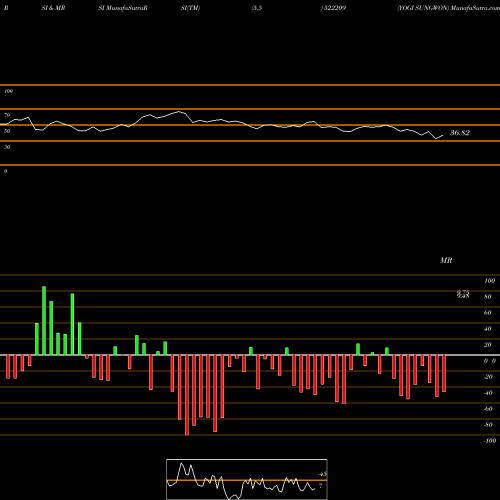Click the RSI axis label 70

point(7,115)
